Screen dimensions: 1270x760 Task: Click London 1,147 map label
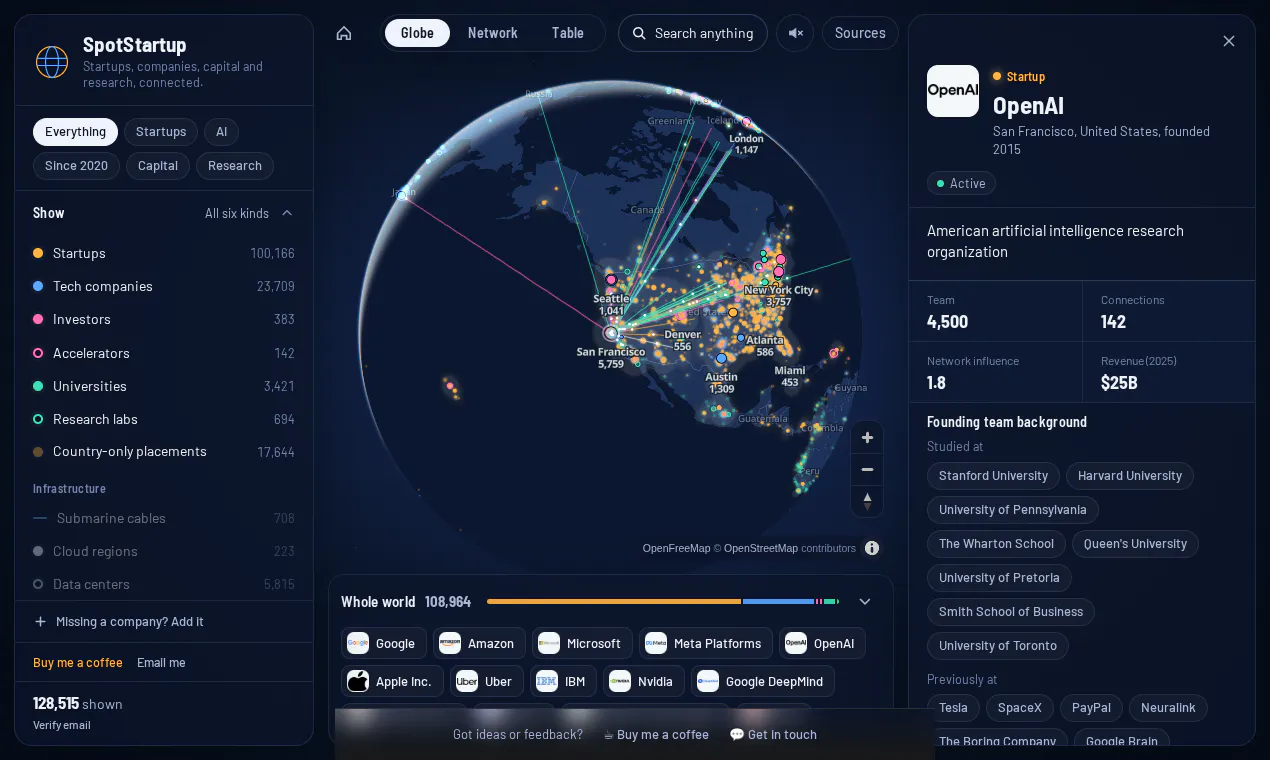coord(746,144)
